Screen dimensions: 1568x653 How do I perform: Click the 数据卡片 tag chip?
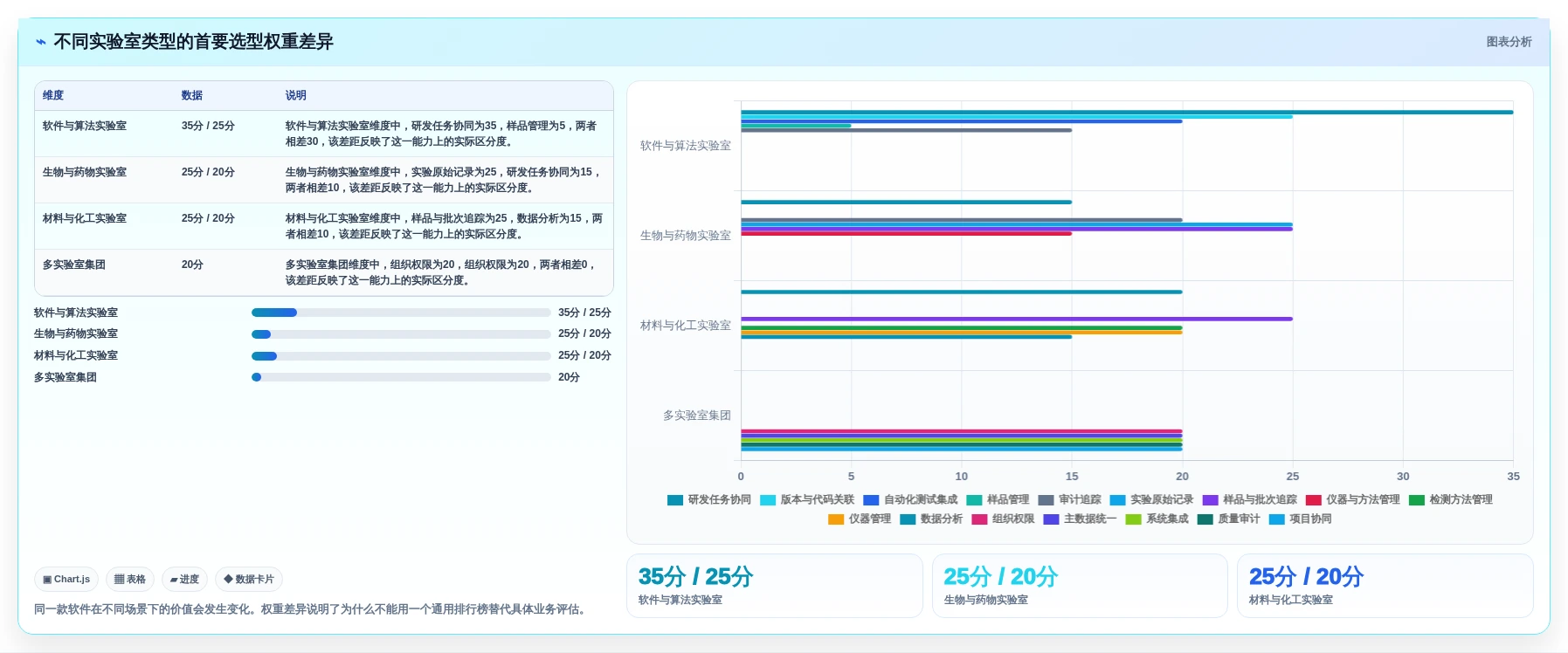pos(249,579)
